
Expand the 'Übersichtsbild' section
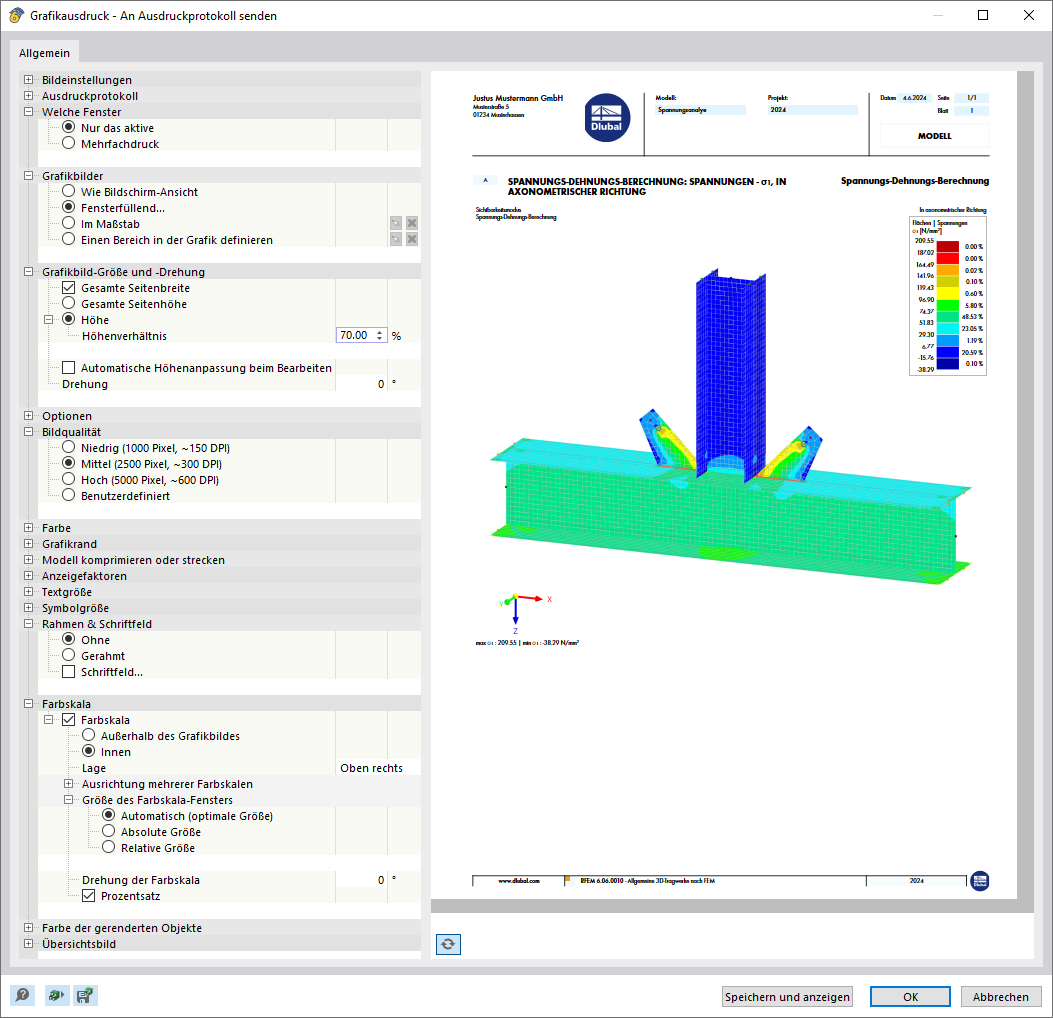(28, 943)
